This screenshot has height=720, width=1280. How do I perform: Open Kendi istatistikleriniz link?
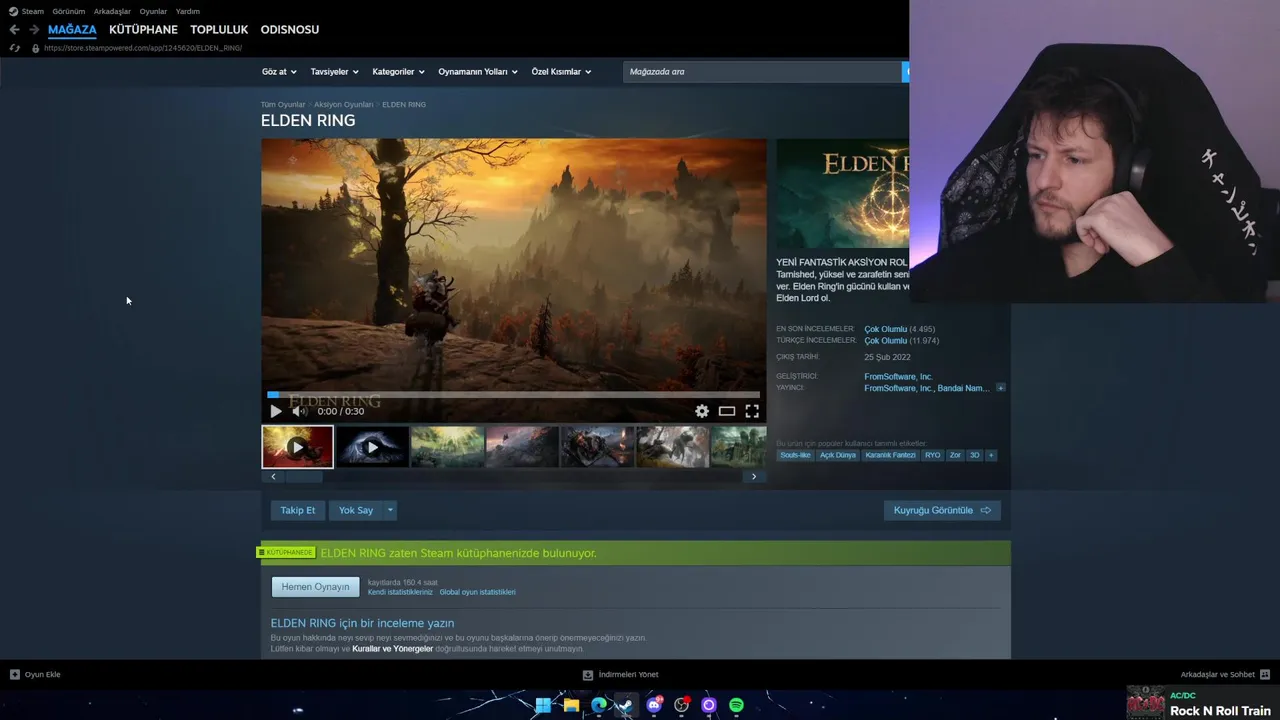point(400,592)
